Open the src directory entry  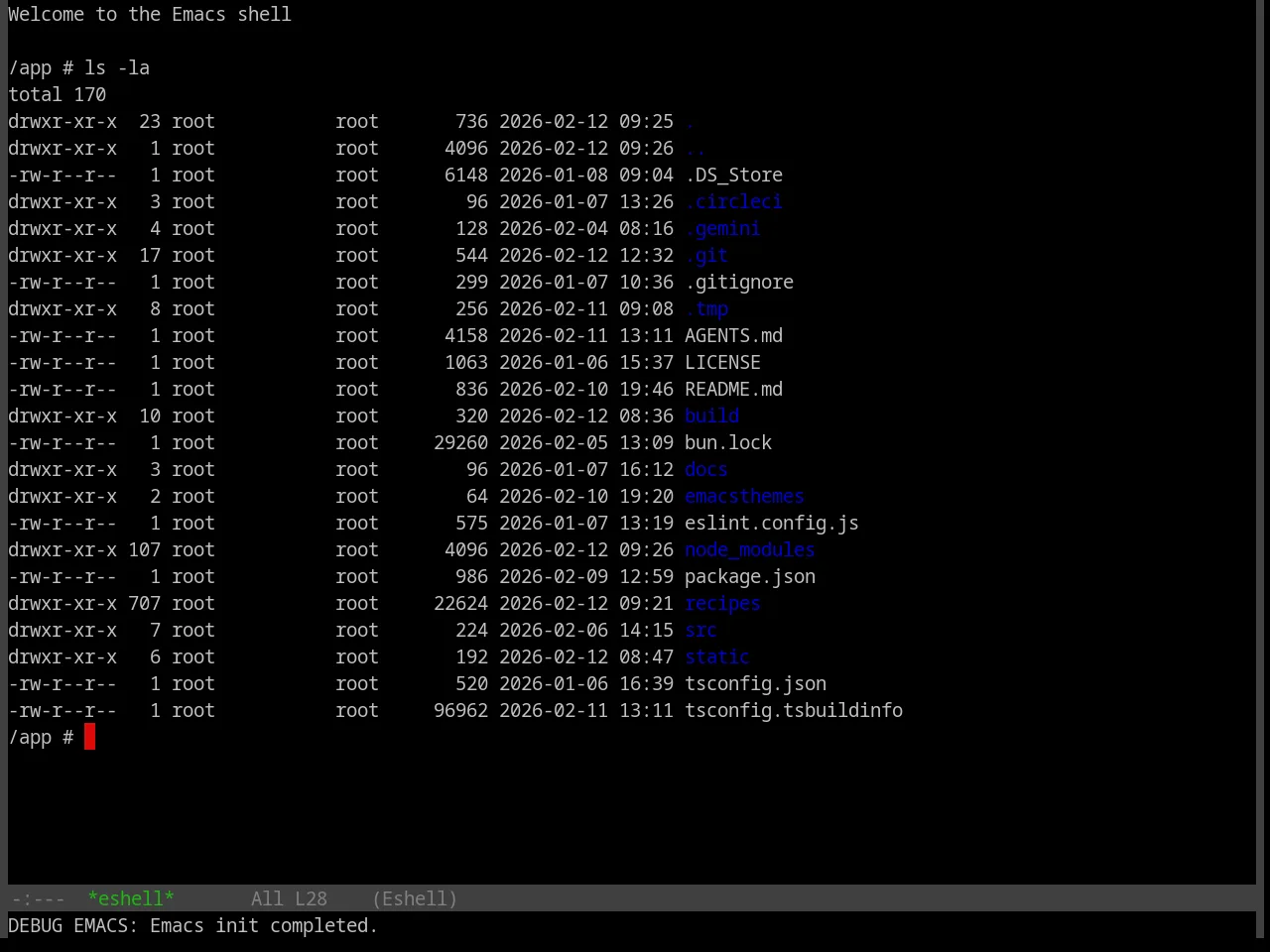700,631
